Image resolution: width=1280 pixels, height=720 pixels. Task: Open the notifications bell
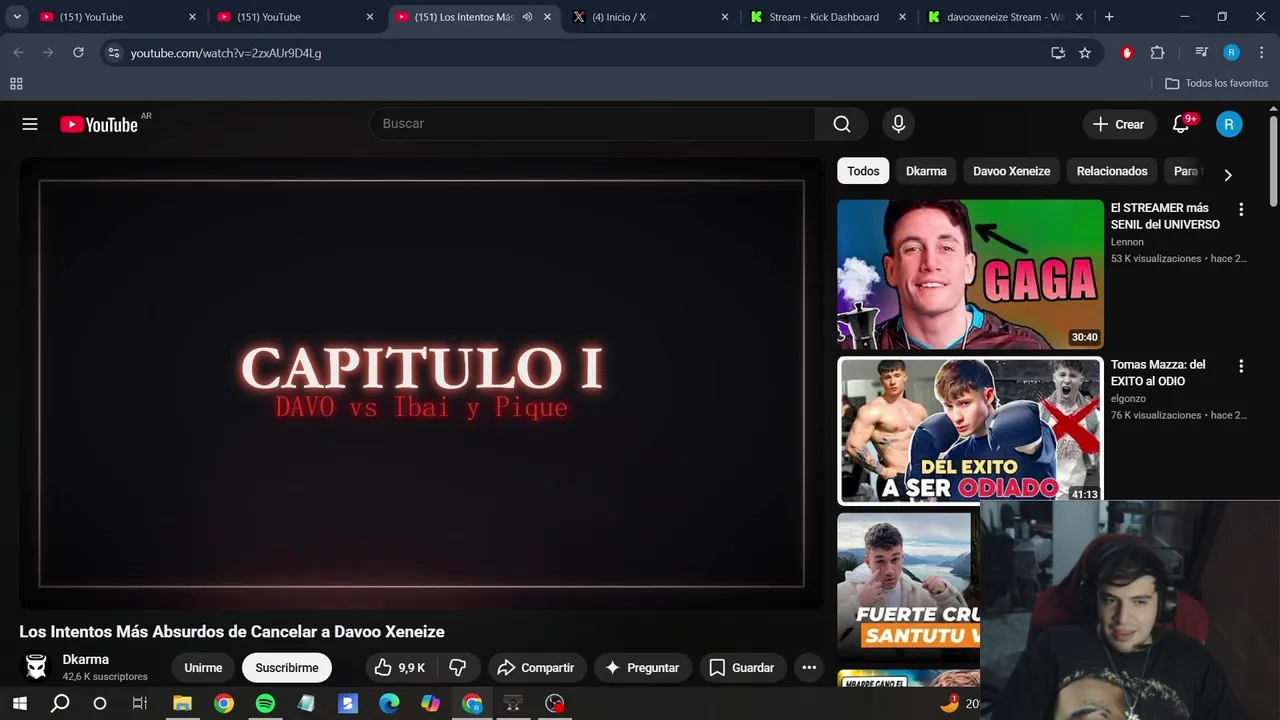coord(1181,124)
